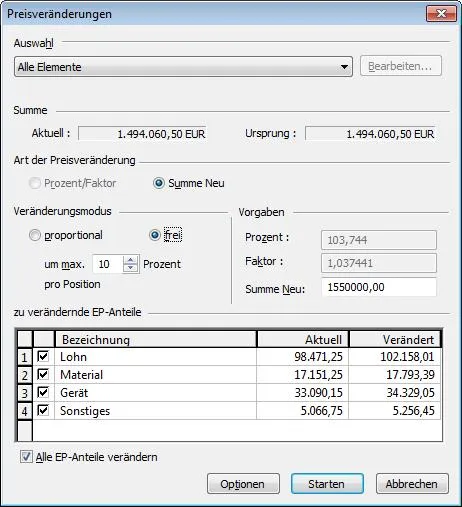
Task: Open the Optionen button
Action: [x=243, y=484]
